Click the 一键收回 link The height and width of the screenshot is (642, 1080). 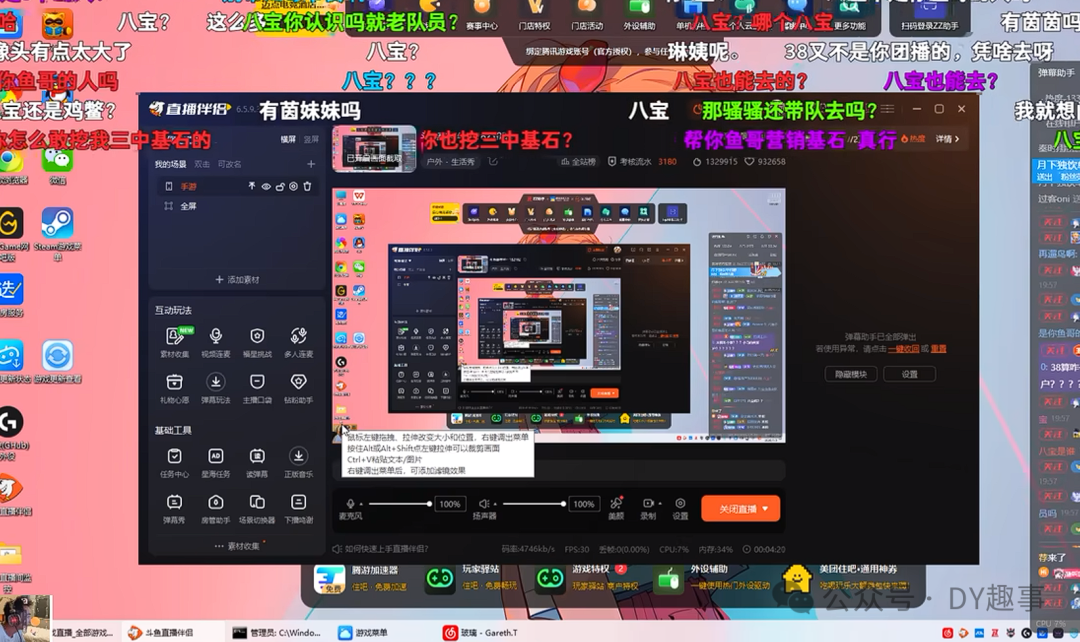coord(904,349)
